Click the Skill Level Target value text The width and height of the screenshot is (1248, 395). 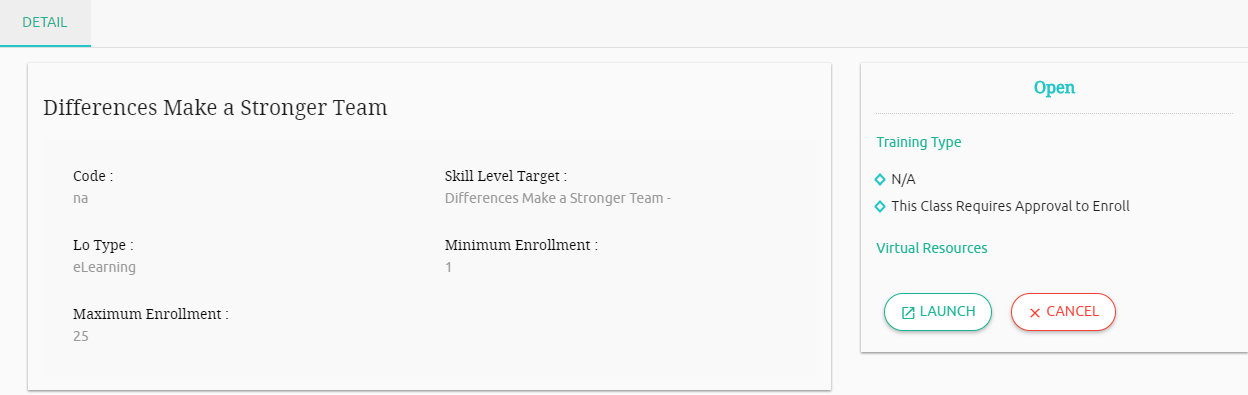tap(557, 198)
